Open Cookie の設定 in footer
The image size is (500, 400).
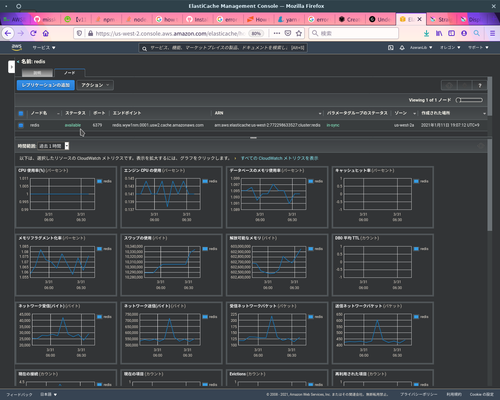[482, 394]
